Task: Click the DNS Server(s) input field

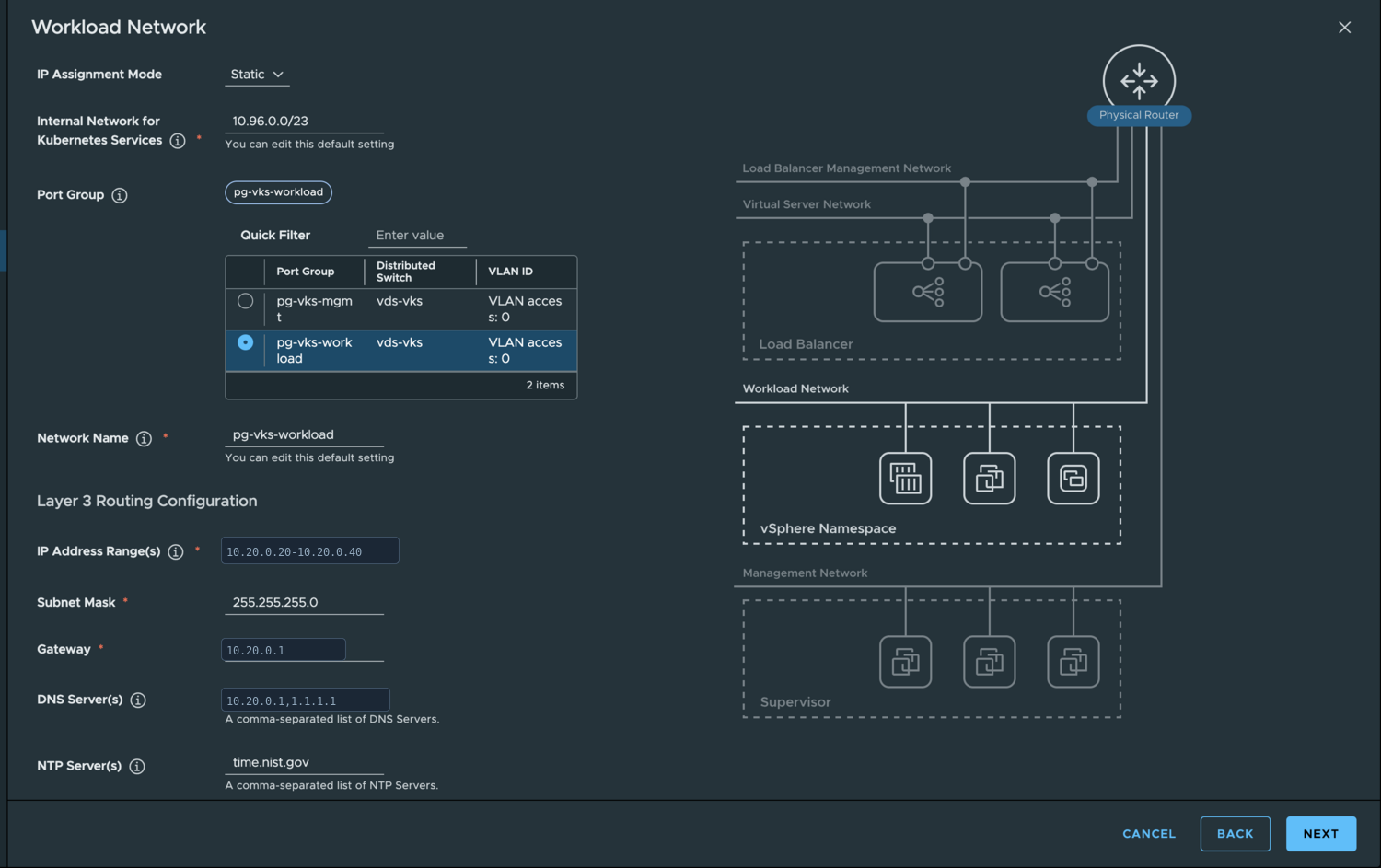Action: (x=305, y=700)
